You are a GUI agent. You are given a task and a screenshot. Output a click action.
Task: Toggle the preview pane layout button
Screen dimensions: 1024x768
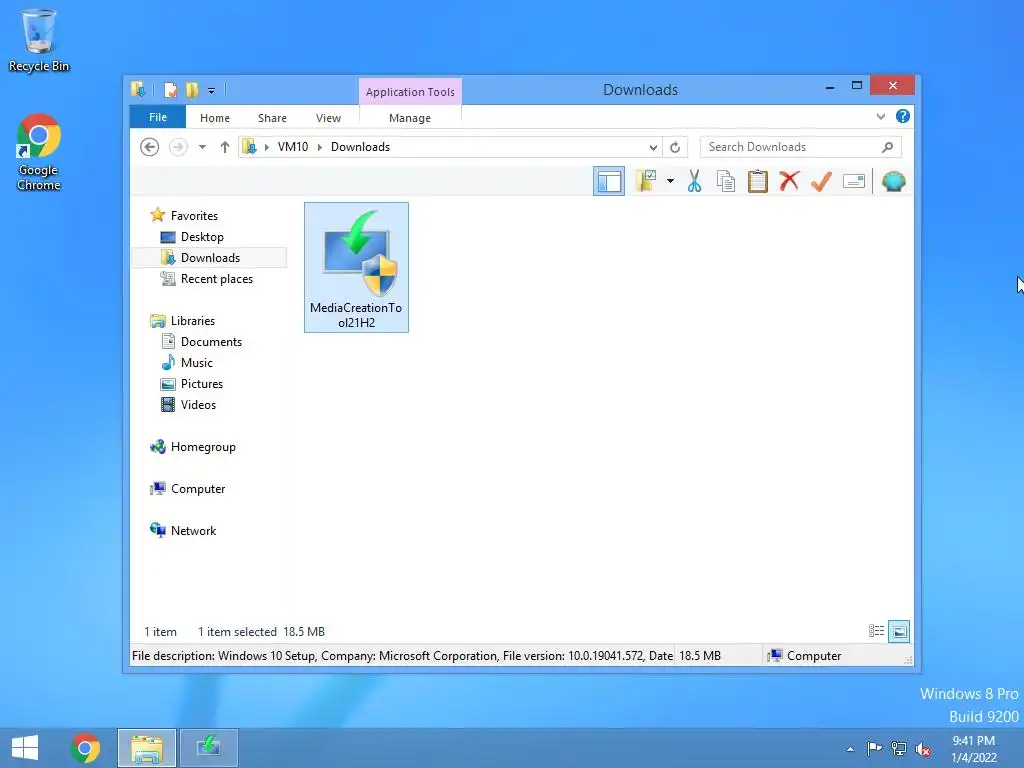609,182
